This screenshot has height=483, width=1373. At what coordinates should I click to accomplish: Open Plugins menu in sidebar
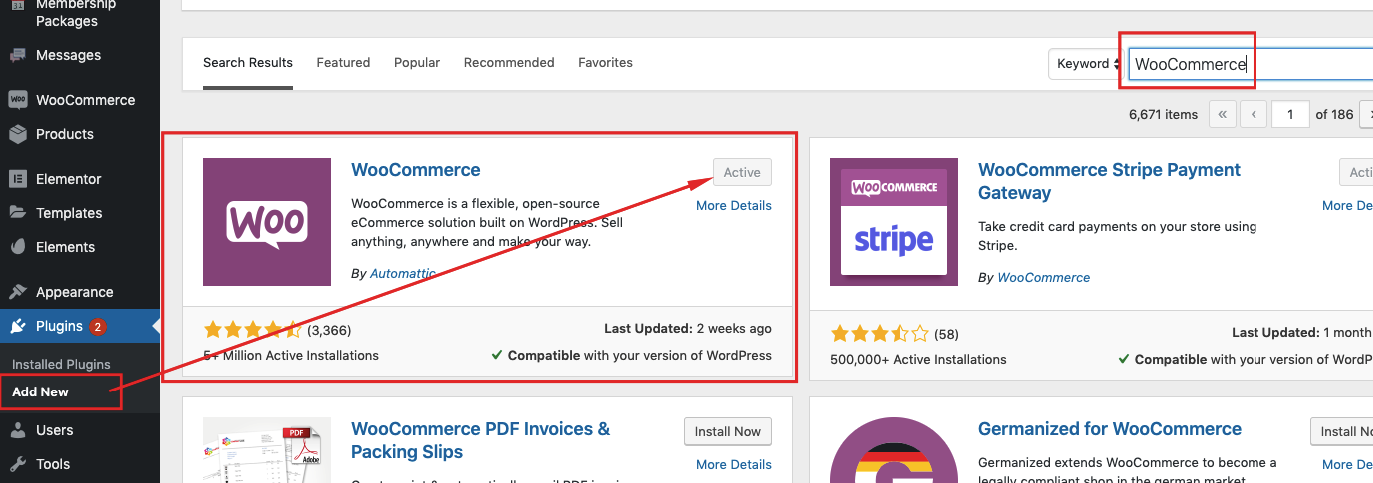point(80,326)
